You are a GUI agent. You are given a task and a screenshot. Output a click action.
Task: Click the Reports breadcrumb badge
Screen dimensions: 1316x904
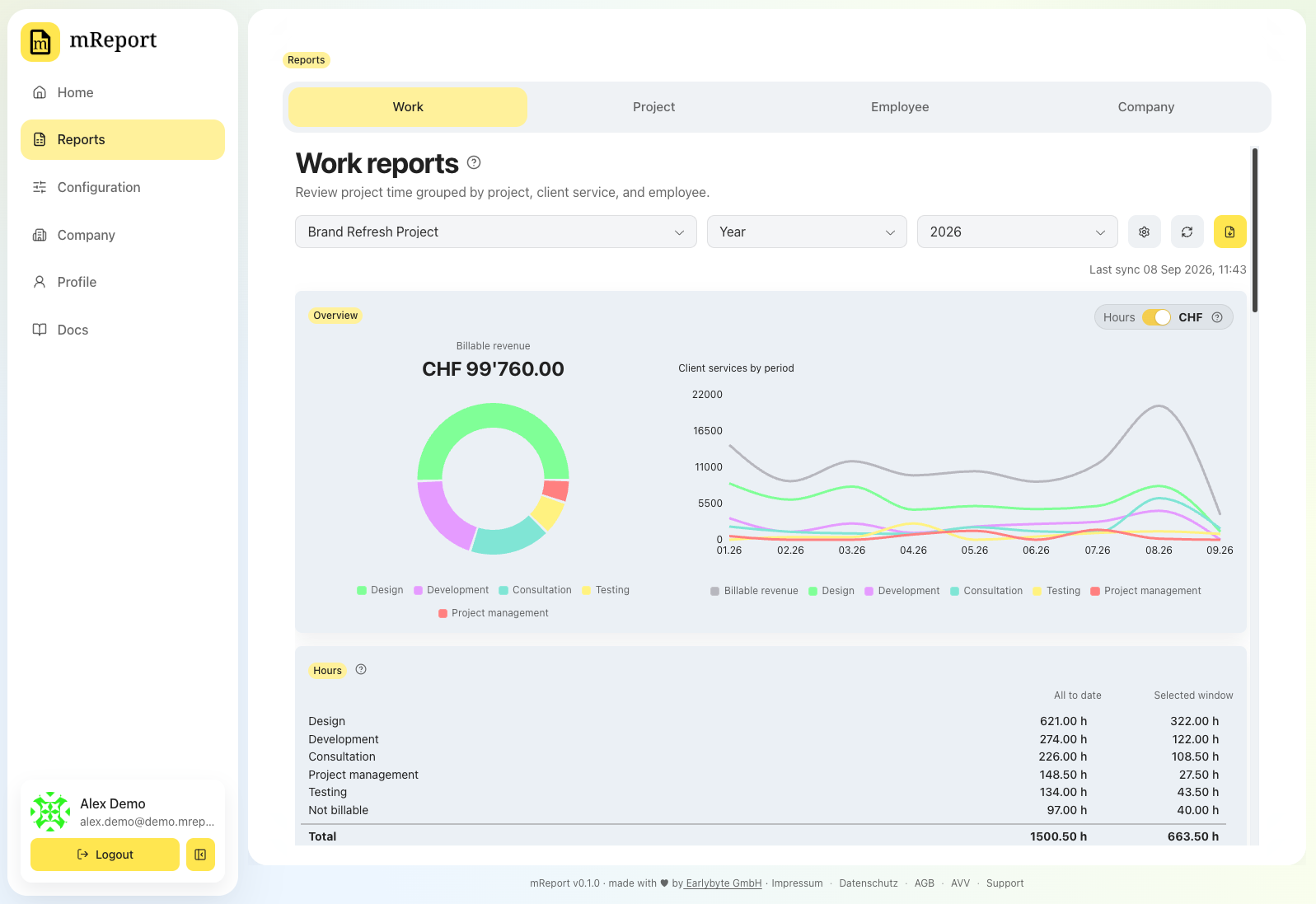coord(307,60)
